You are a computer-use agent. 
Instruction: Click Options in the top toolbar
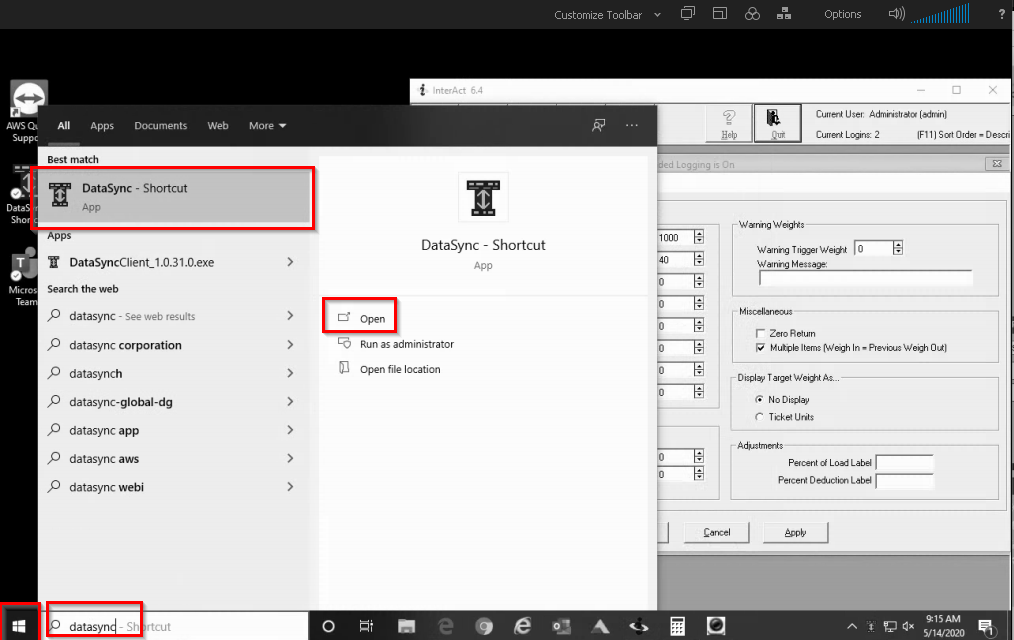(x=842, y=14)
